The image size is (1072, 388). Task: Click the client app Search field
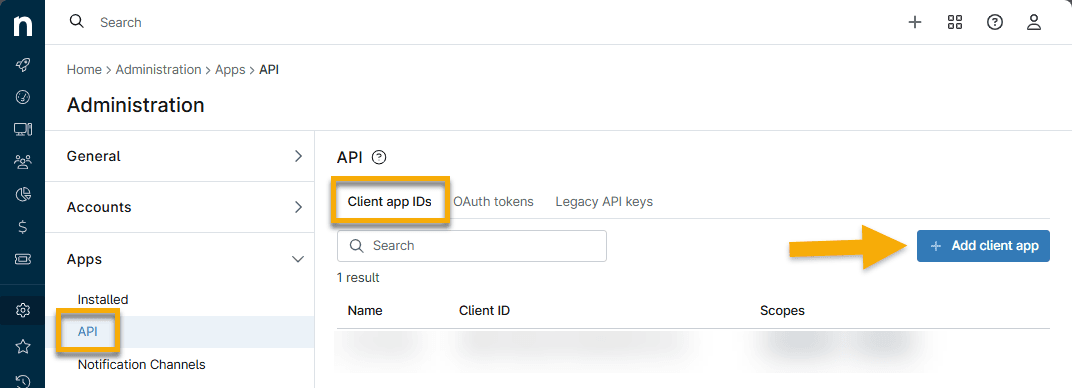pyautogui.click(x=472, y=246)
